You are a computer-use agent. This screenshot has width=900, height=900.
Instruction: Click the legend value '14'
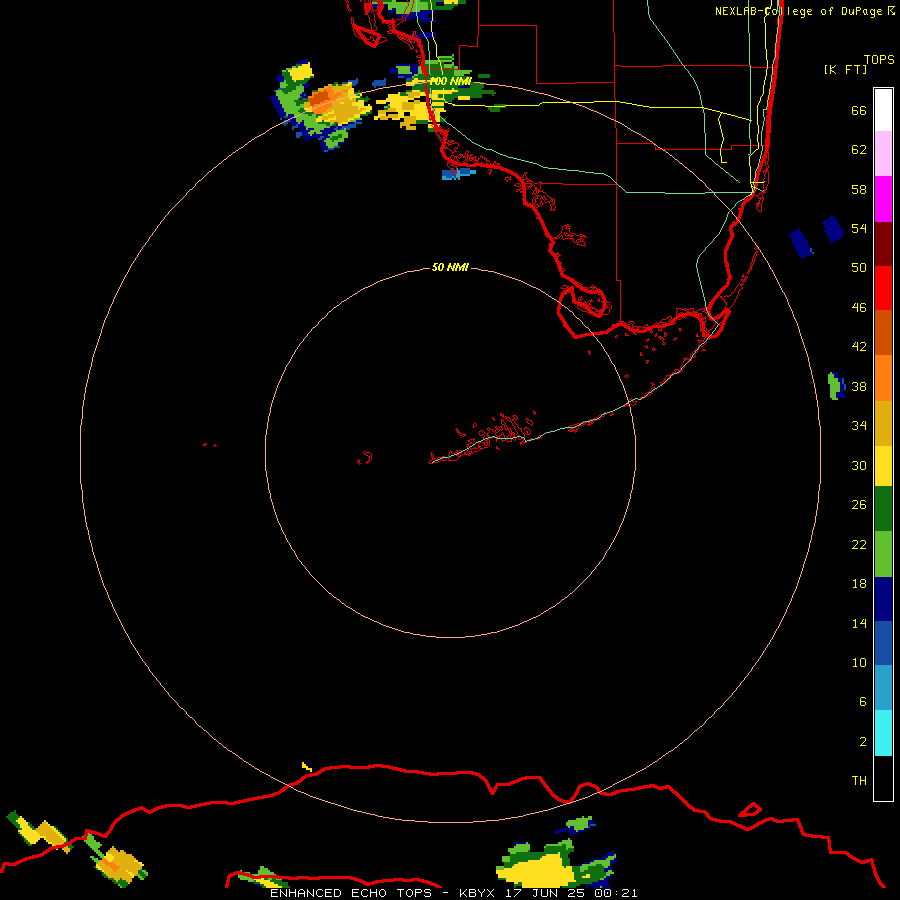(859, 623)
